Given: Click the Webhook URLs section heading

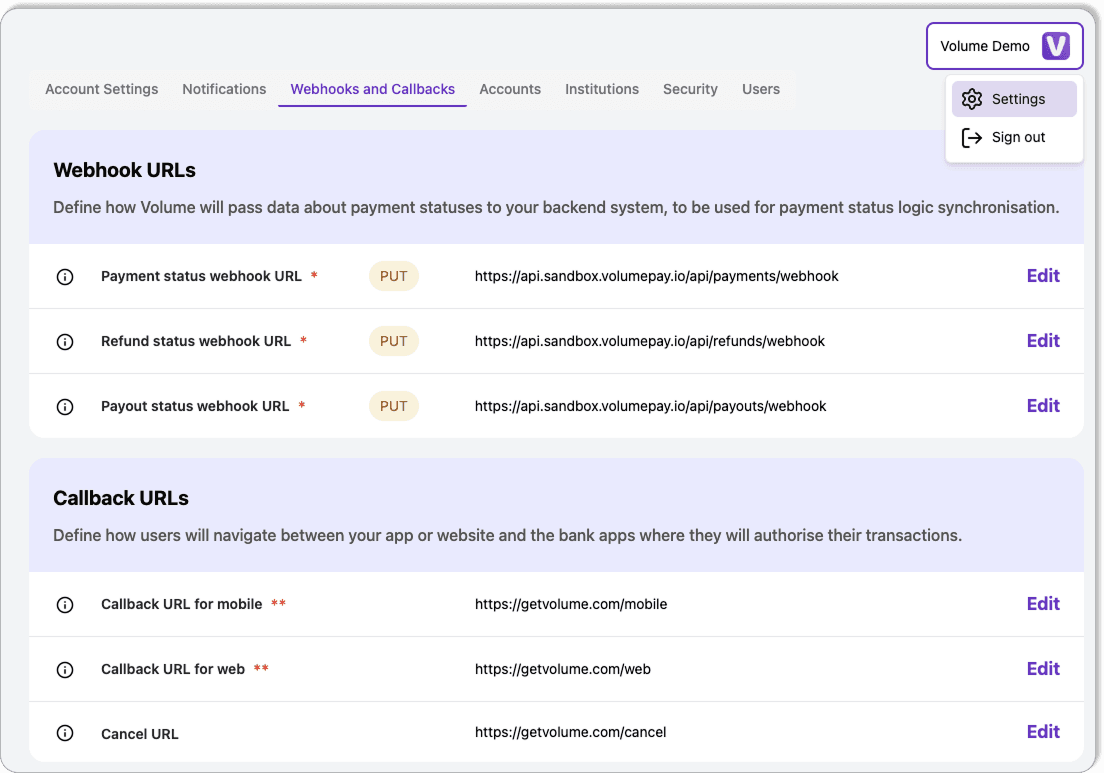Looking at the screenshot, I should pyautogui.click(x=125, y=170).
